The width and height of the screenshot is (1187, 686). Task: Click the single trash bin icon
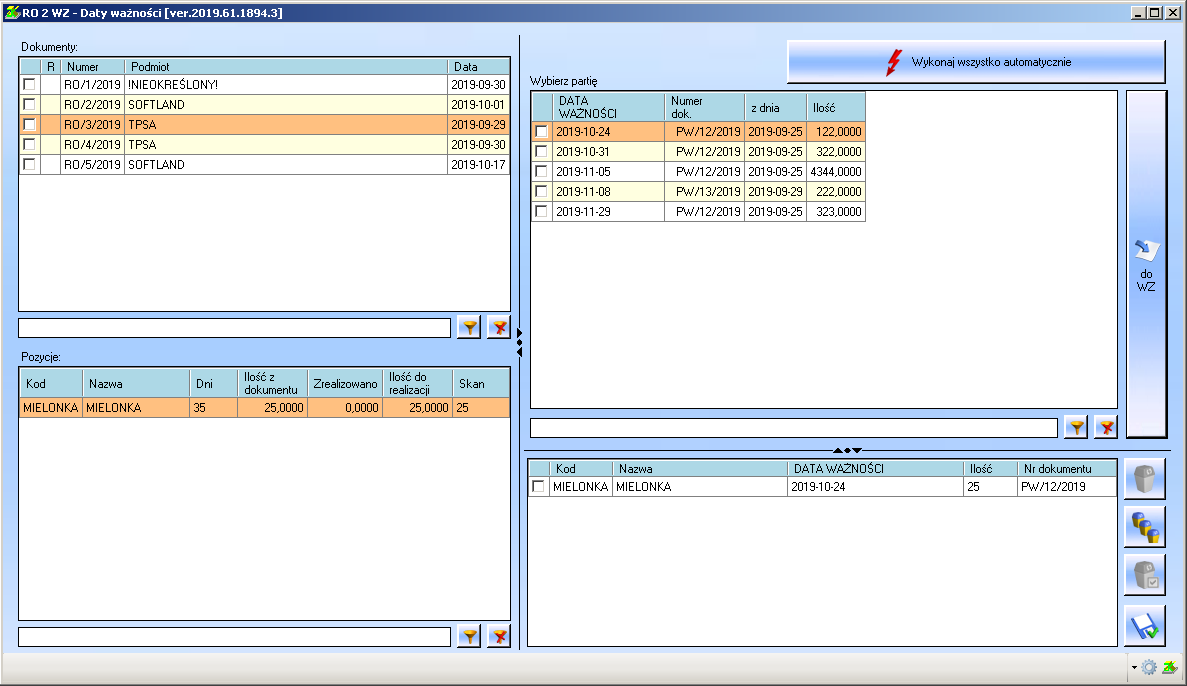coord(1144,479)
